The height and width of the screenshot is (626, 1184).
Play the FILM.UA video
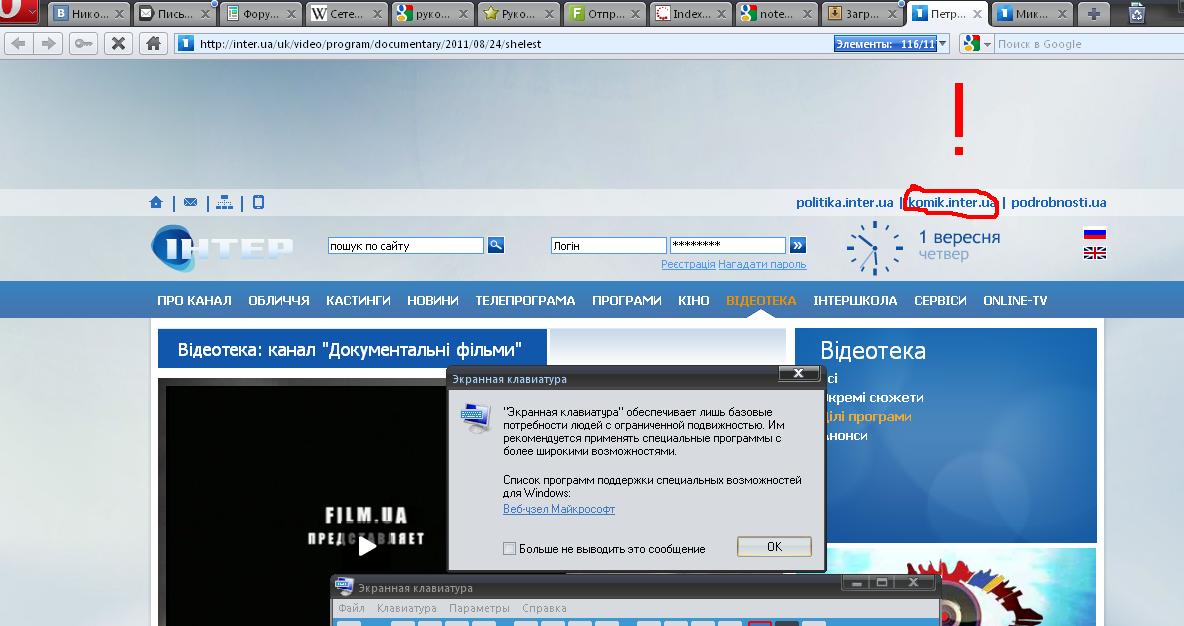click(x=367, y=545)
